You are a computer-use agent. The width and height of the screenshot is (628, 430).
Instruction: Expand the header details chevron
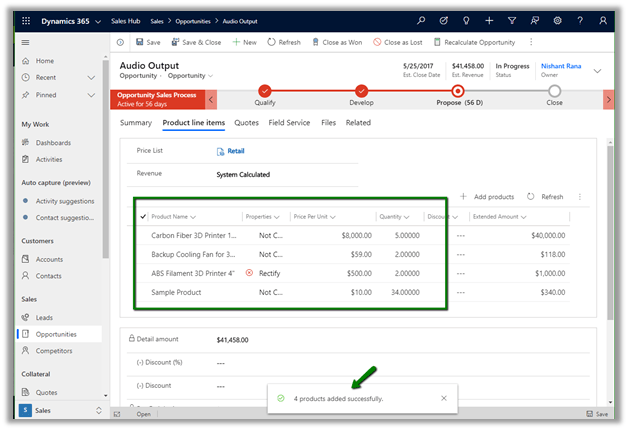pos(598,71)
